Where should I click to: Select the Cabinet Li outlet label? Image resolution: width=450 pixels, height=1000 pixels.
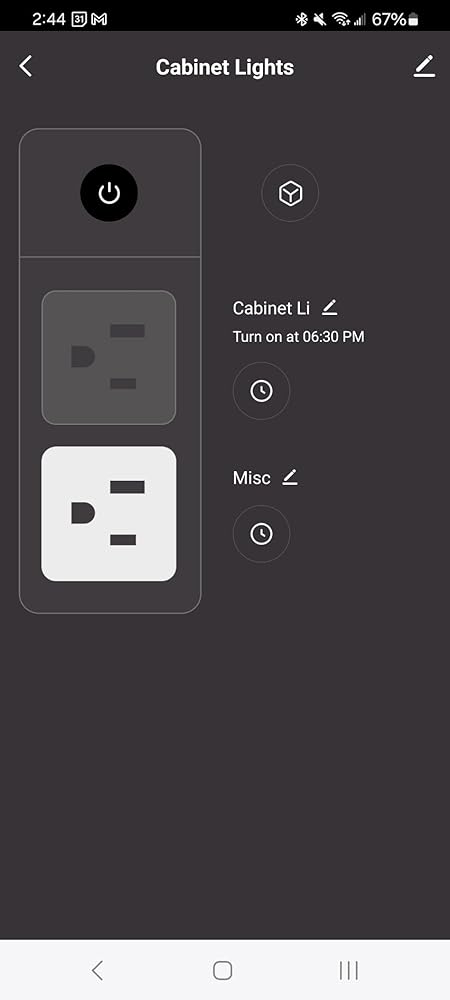coord(271,308)
